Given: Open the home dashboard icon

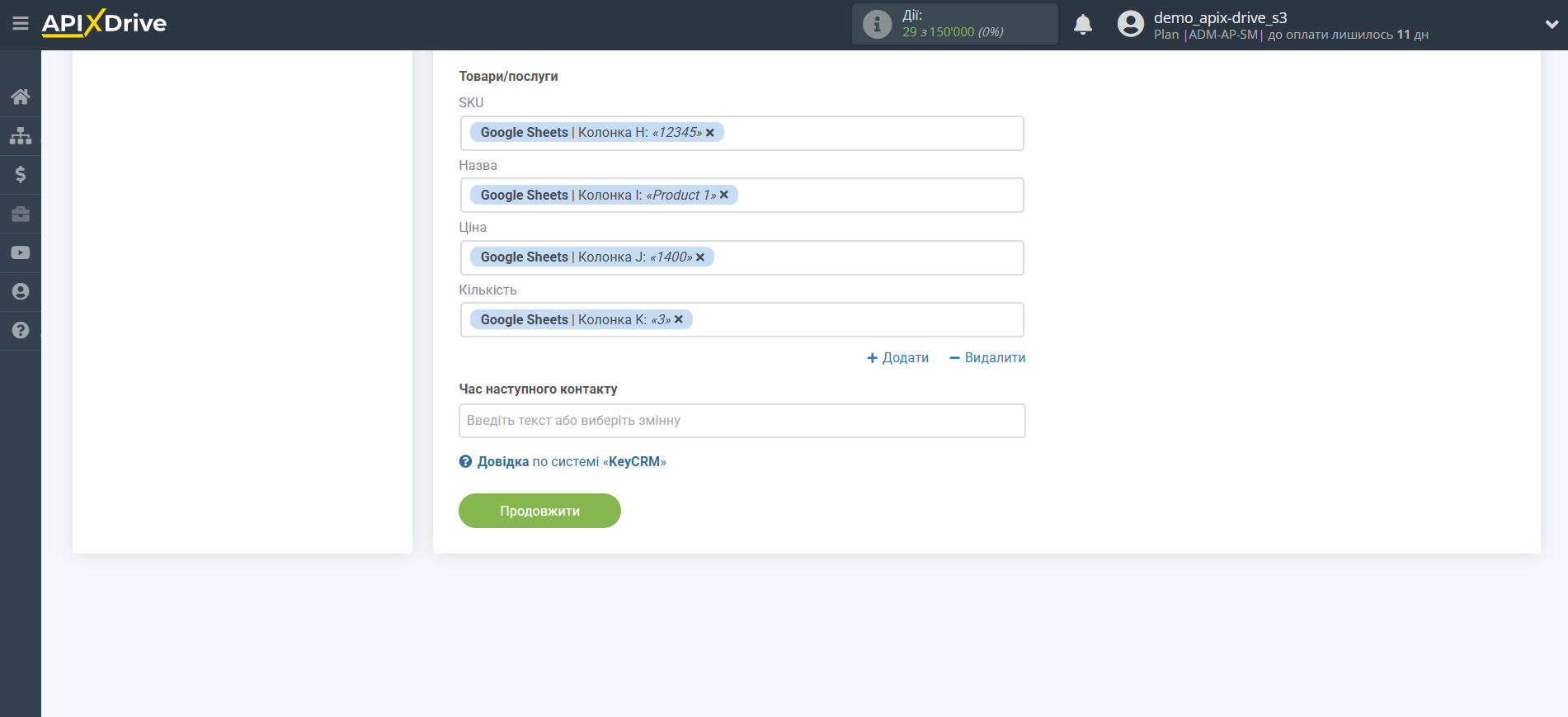Looking at the screenshot, I should click(21, 97).
